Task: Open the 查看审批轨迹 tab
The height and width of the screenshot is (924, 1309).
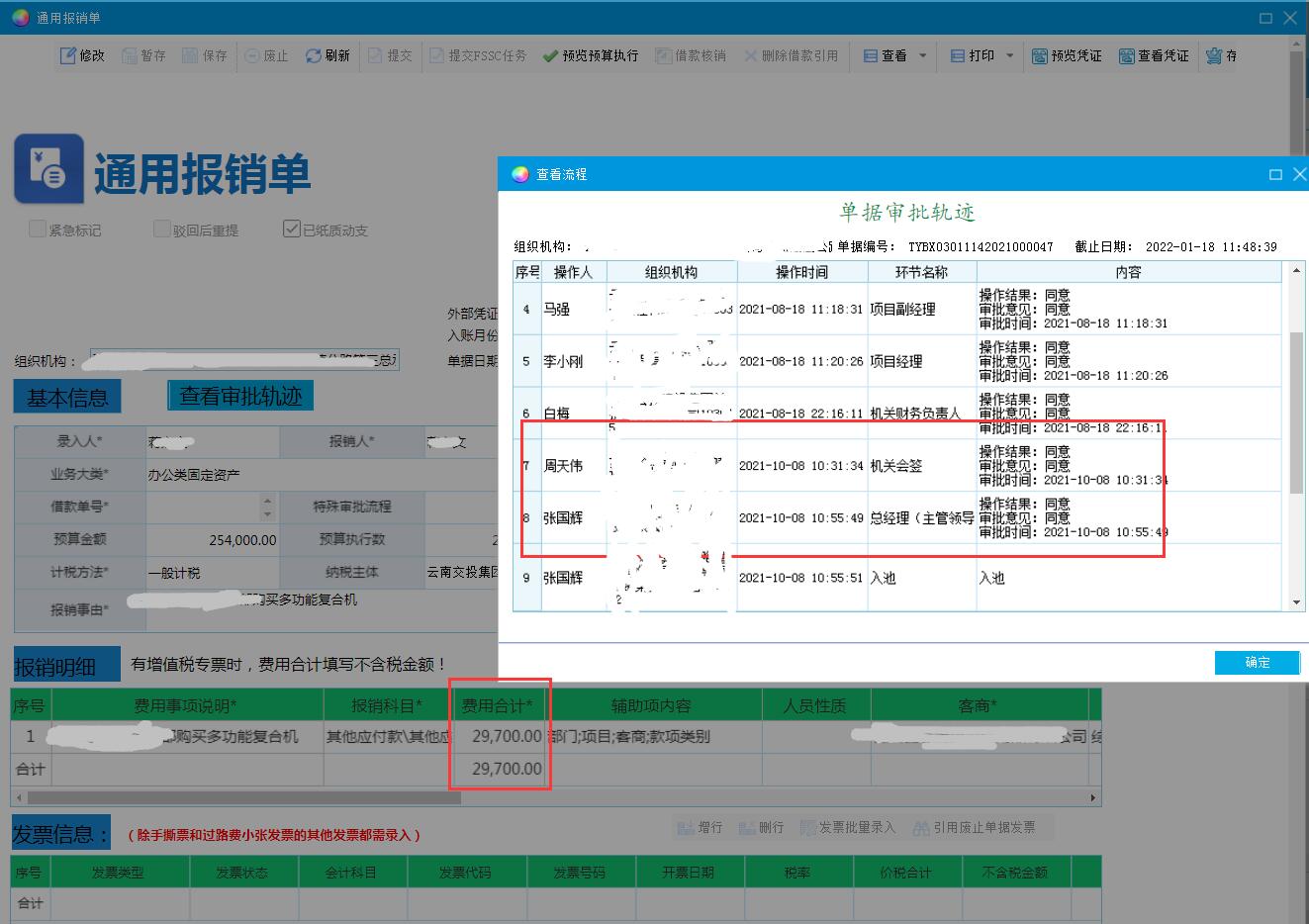Action: tap(240, 396)
